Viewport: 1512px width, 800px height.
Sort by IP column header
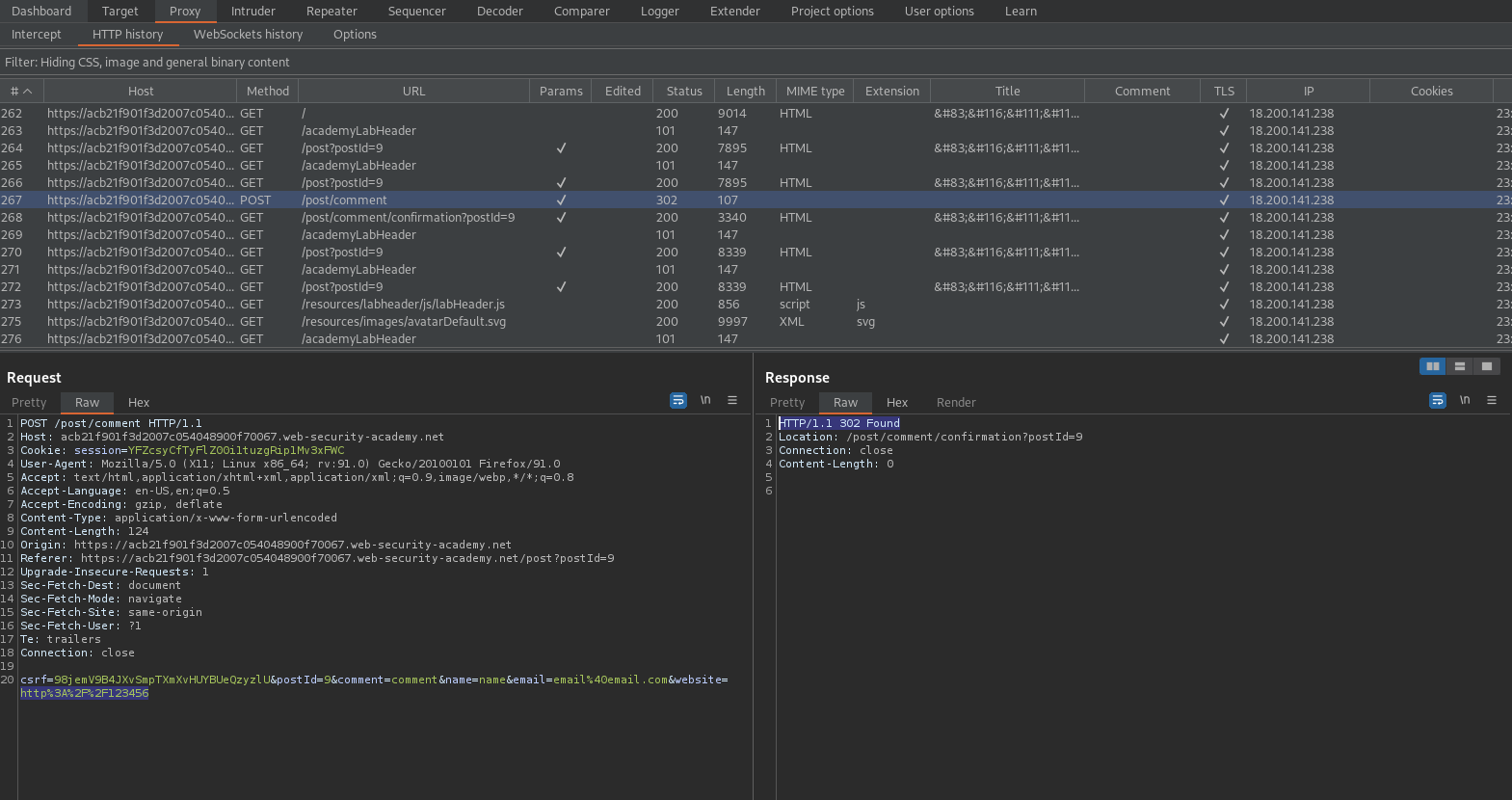(x=1309, y=92)
